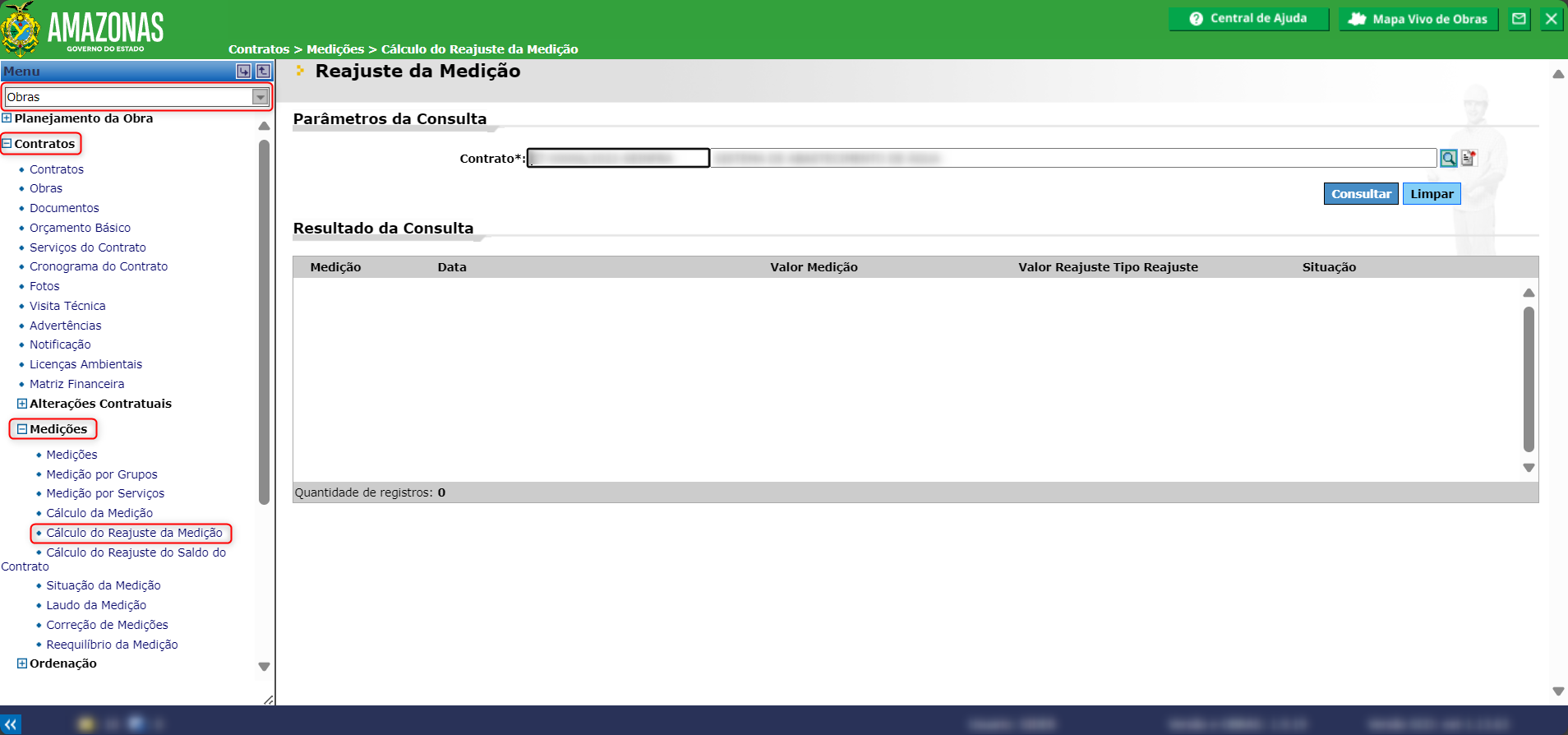Expand Alterações Contratuais node

22,404
